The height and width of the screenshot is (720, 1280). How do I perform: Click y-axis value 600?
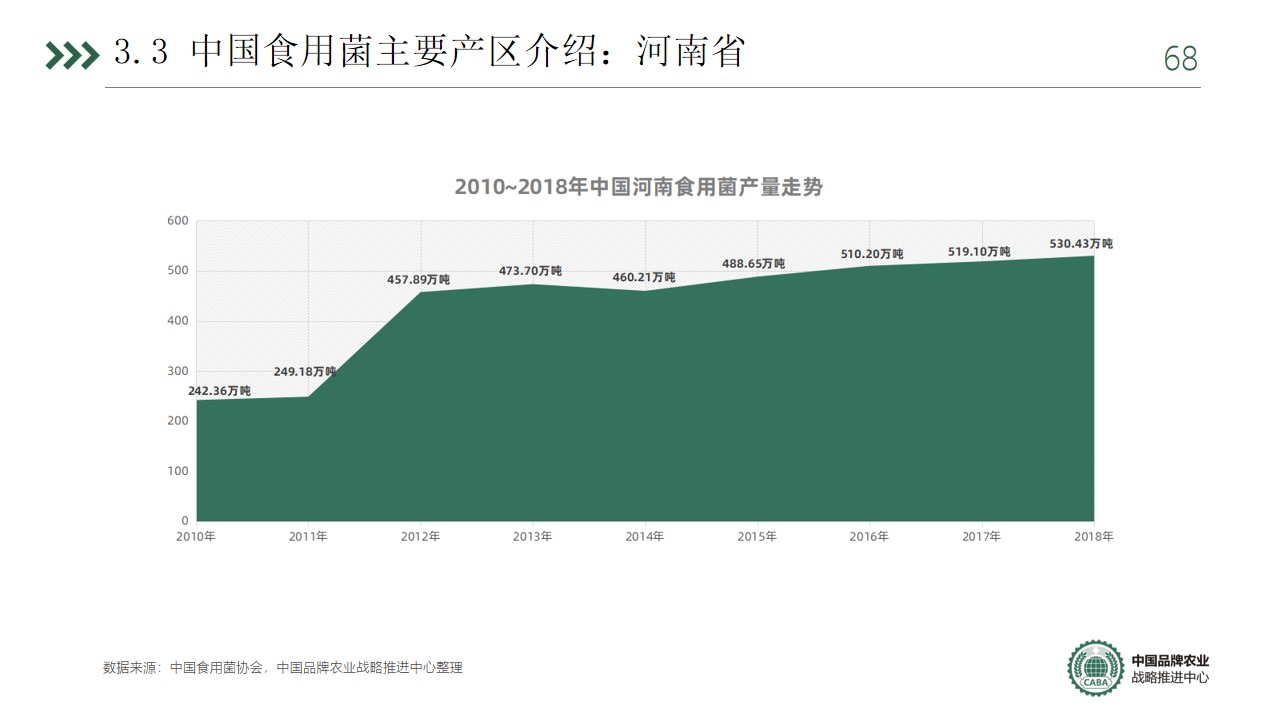[178, 221]
